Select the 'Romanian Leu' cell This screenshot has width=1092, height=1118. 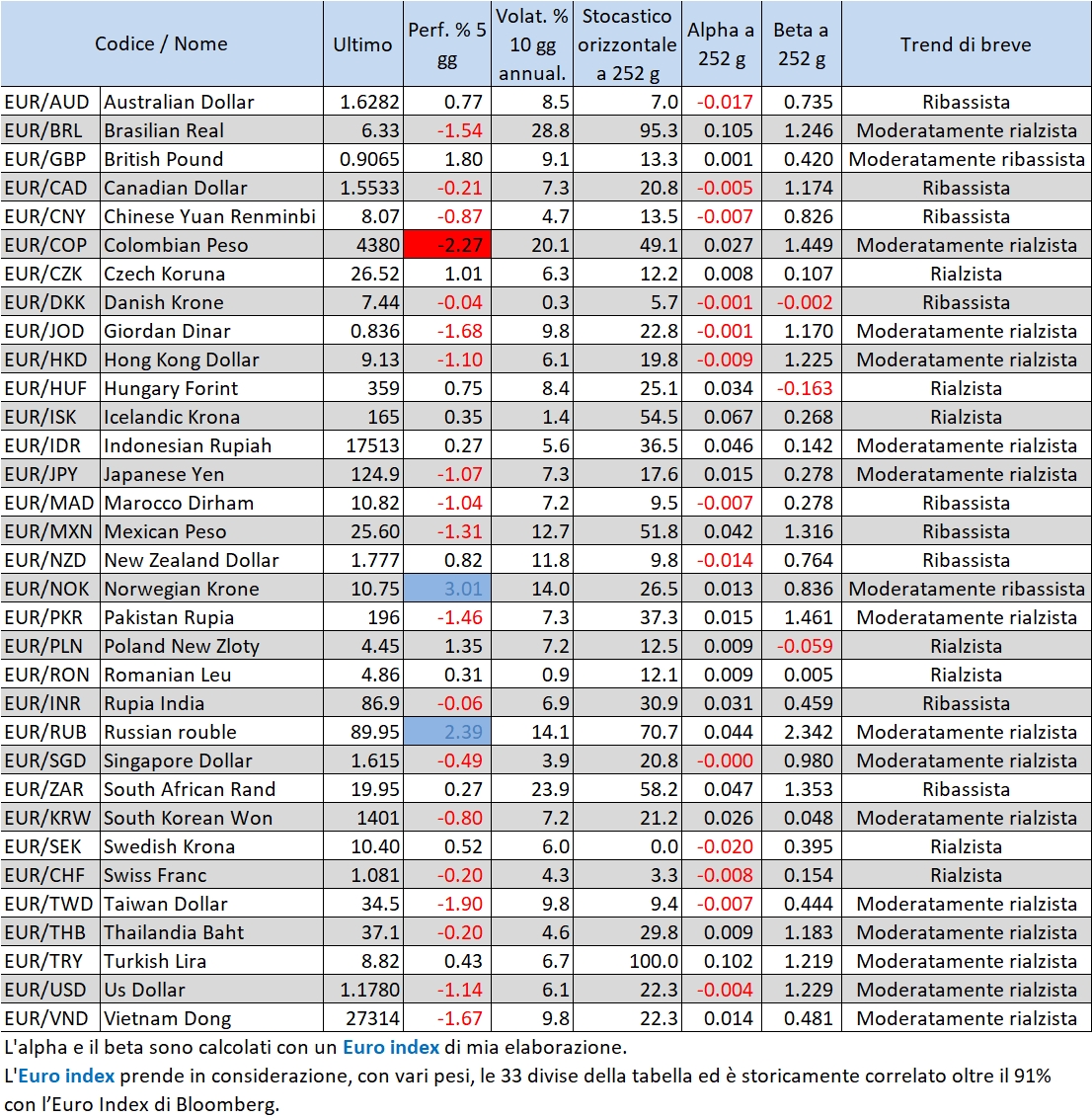pos(211,675)
